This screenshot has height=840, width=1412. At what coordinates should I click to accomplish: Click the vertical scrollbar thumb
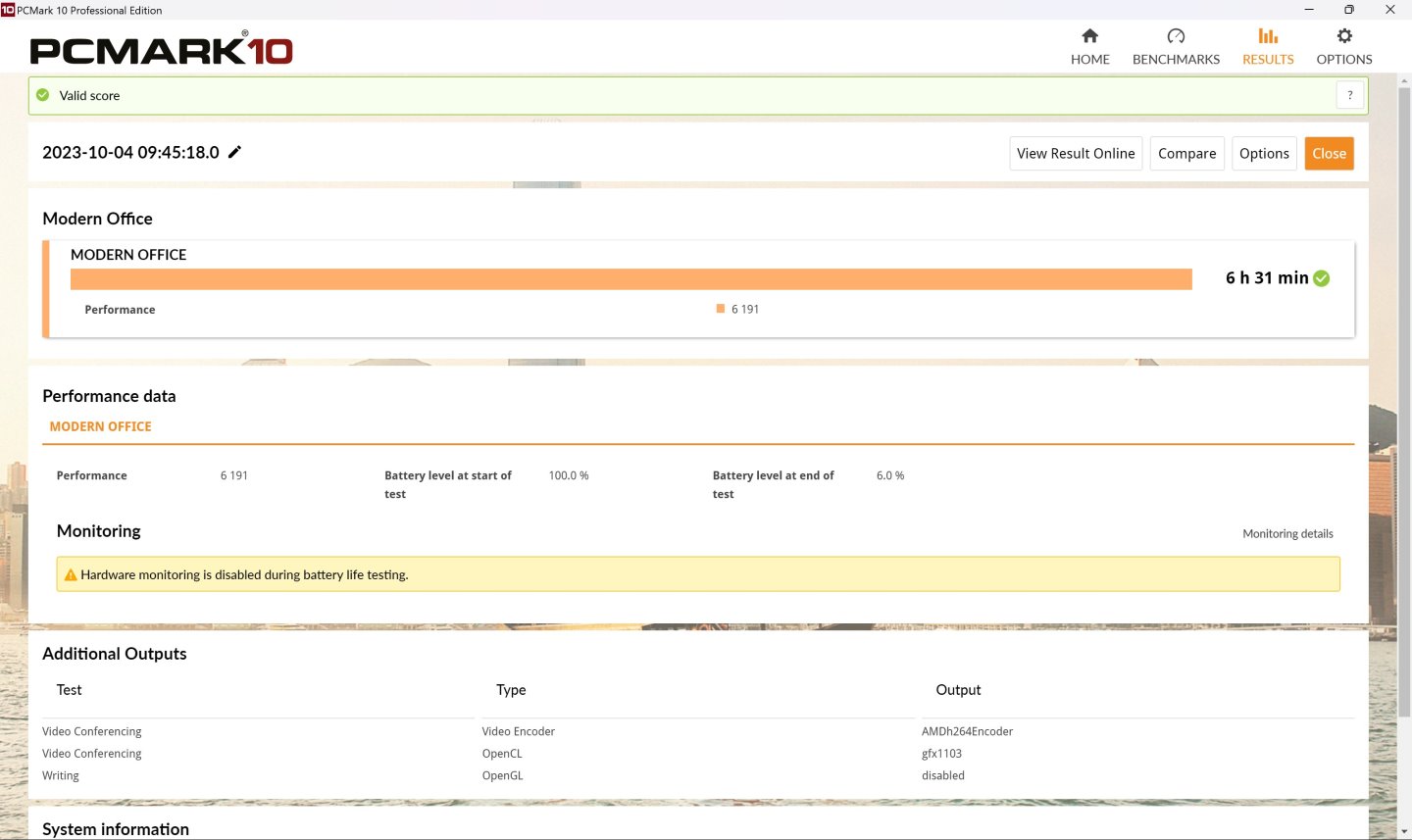tap(1404, 402)
